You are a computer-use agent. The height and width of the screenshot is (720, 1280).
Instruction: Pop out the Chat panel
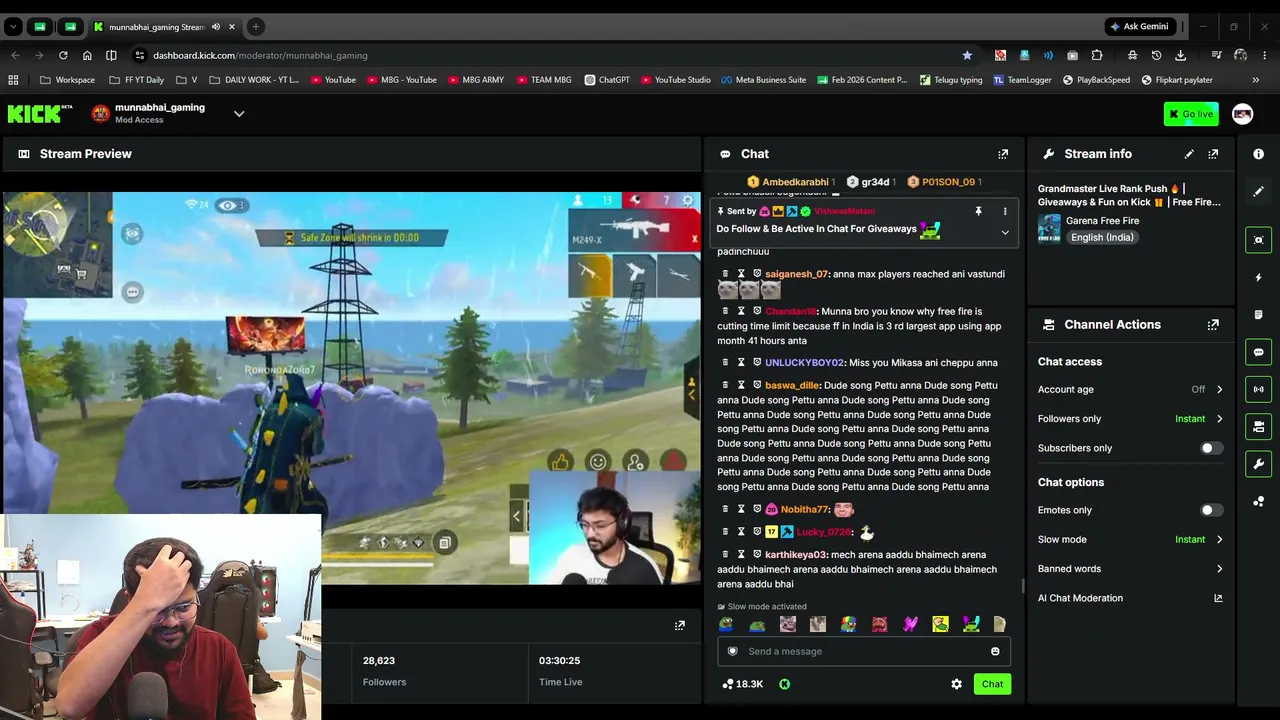tap(1003, 154)
